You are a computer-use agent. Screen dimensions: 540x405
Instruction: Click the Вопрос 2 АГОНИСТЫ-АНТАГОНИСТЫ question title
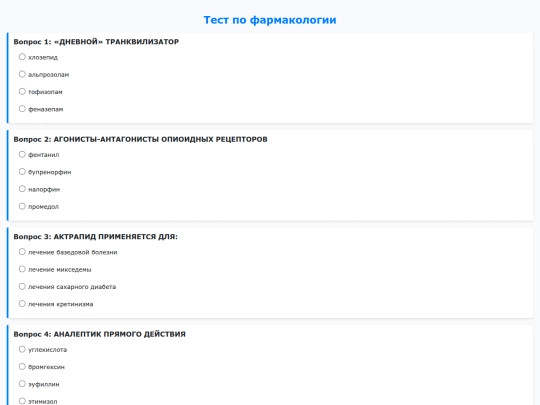tap(141, 139)
